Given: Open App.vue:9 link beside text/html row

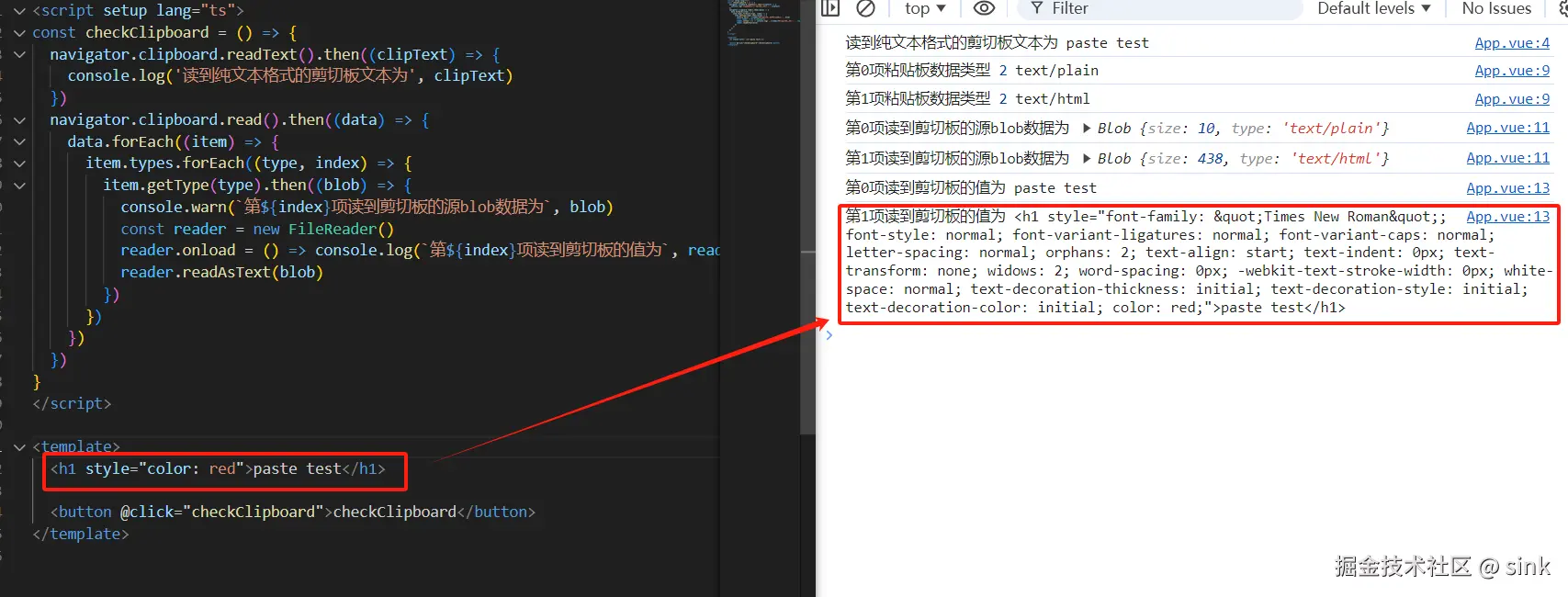Looking at the screenshot, I should tap(1512, 99).
